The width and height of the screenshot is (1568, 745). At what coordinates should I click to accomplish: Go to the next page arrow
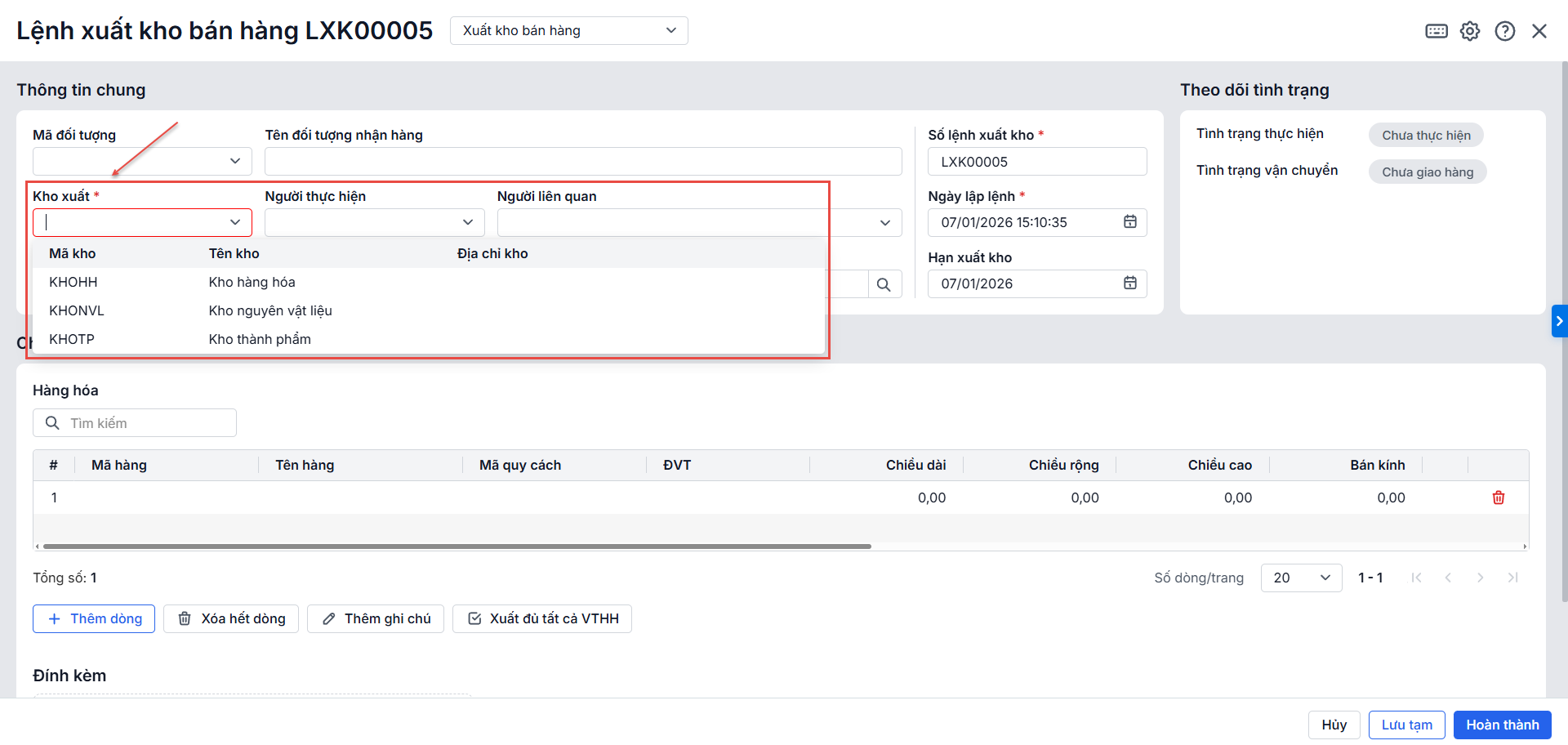click(1480, 578)
